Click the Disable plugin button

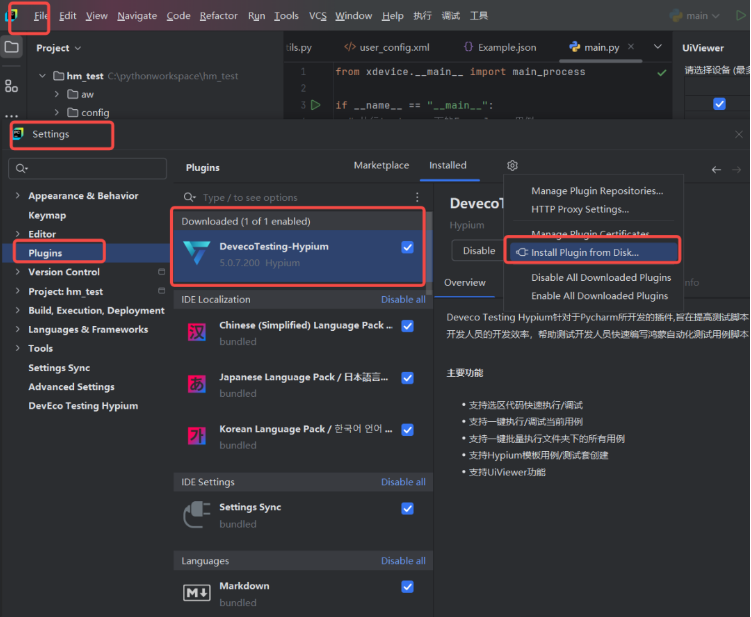pyautogui.click(x=478, y=251)
